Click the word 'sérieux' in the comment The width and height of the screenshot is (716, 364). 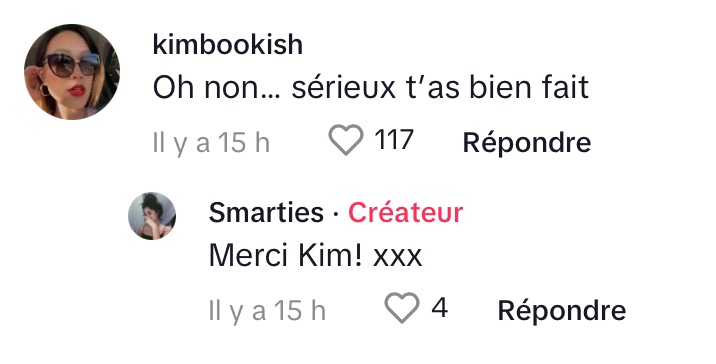(x=343, y=87)
